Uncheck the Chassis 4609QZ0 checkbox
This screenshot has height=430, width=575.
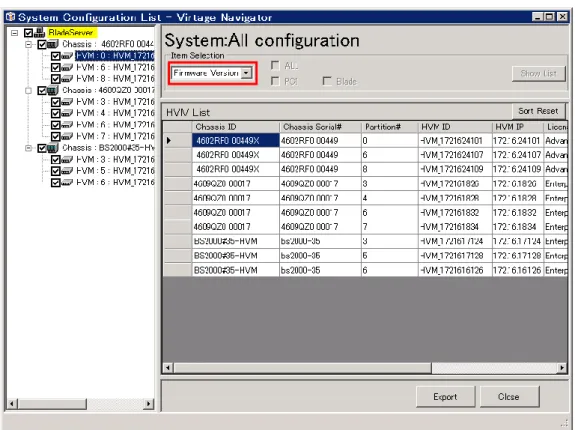(x=42, y=91)
